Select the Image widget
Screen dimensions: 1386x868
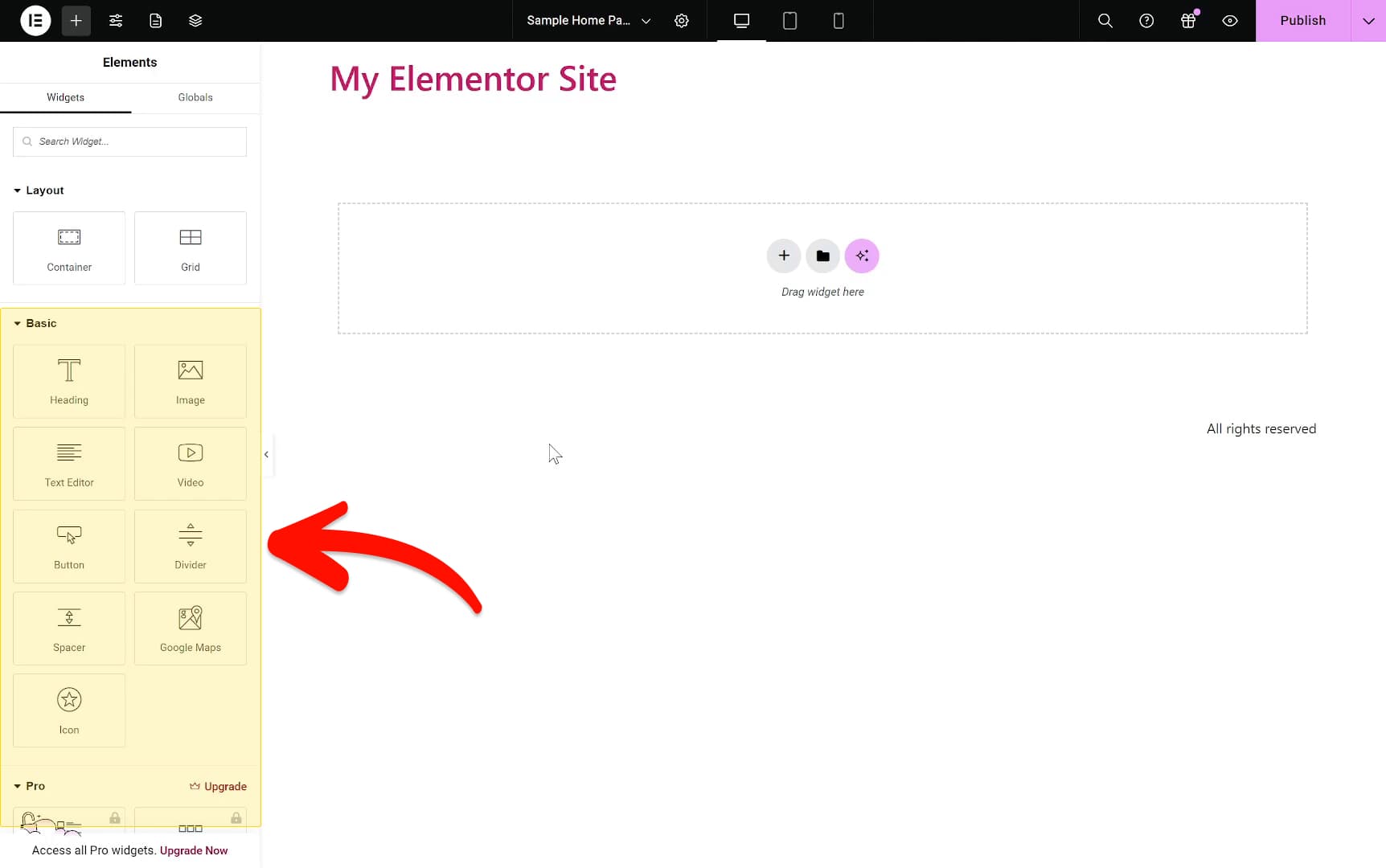click(191, 381)
